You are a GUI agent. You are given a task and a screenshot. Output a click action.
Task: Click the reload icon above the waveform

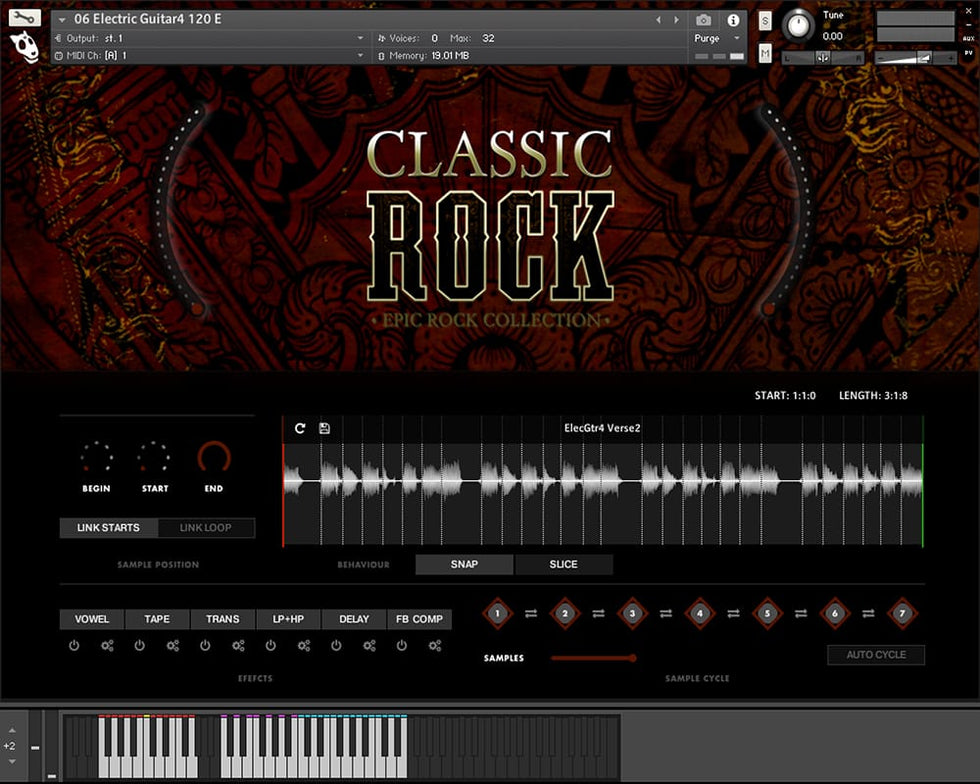pos(300,428)
